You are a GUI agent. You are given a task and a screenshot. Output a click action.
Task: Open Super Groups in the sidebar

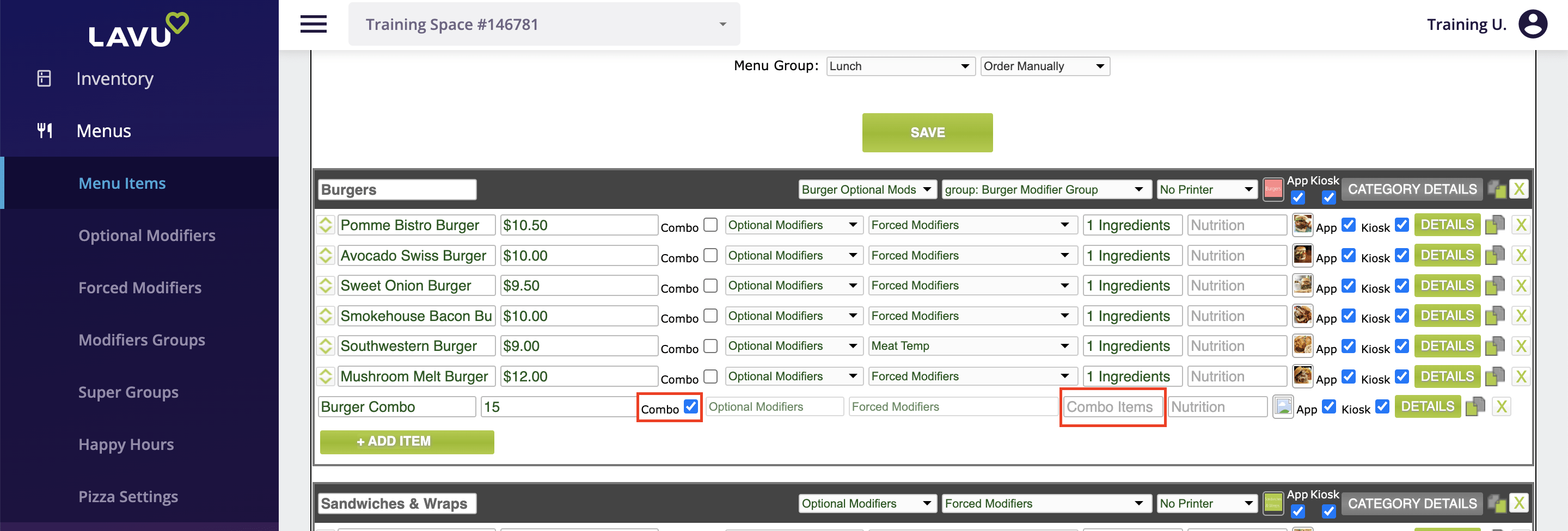[128, 392]
